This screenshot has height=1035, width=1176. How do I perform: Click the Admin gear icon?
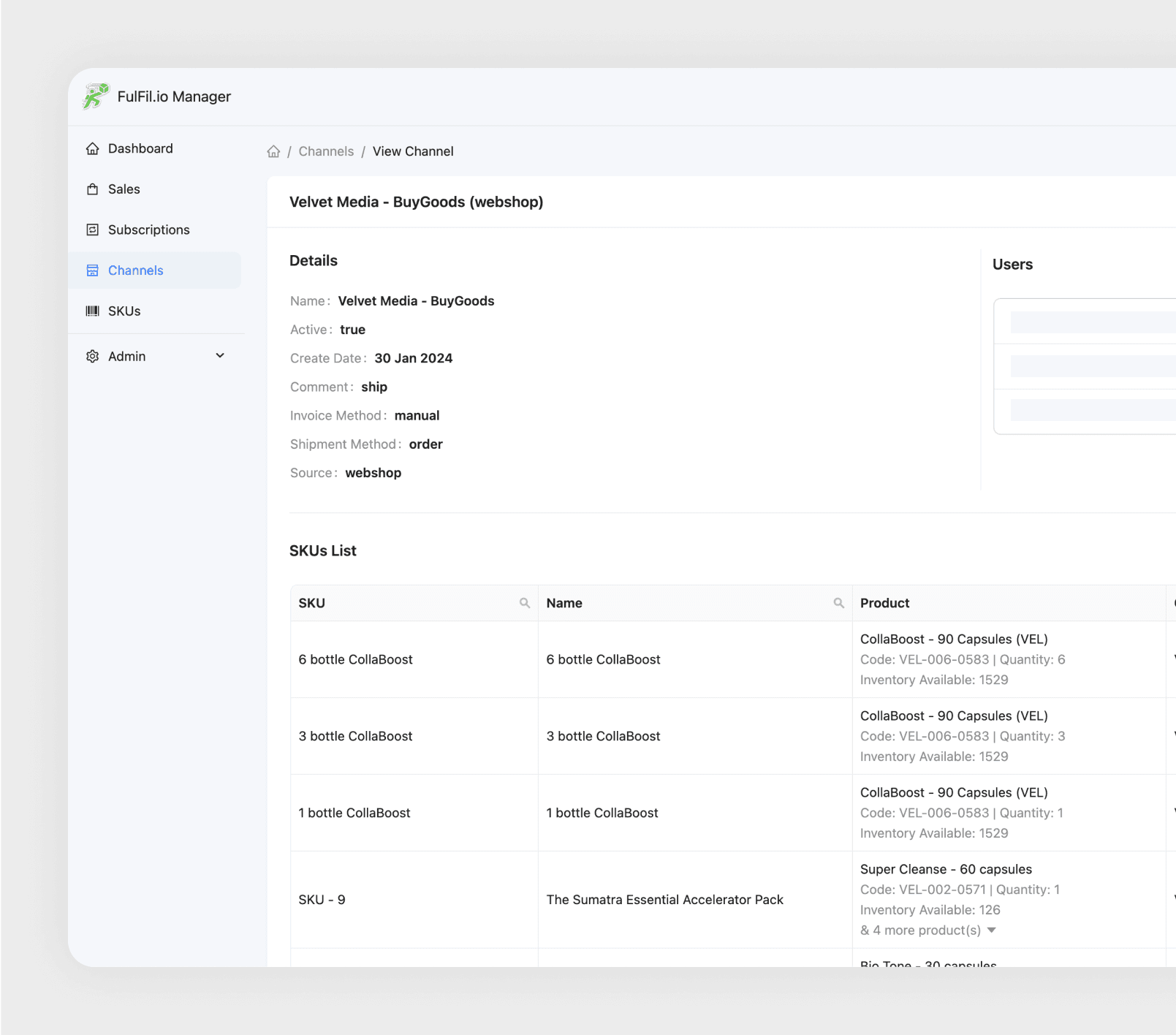click(93, 356)
